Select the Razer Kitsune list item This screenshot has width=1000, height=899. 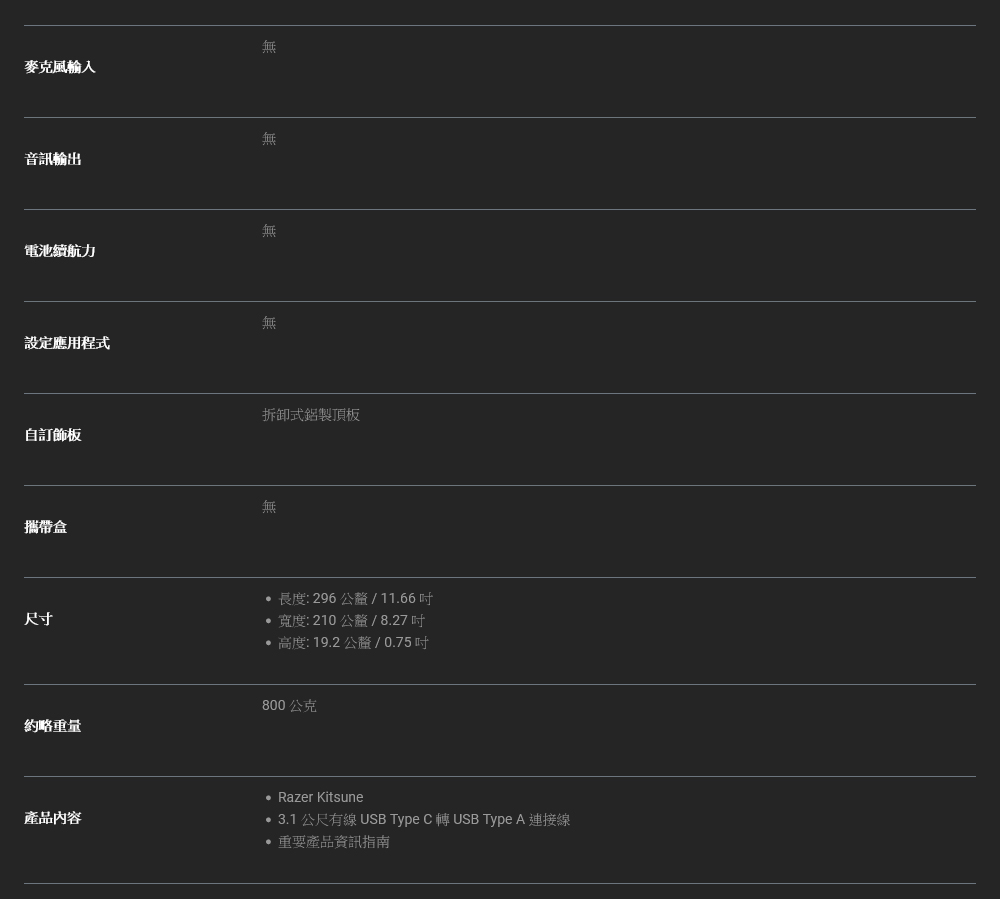coord(320,798)
